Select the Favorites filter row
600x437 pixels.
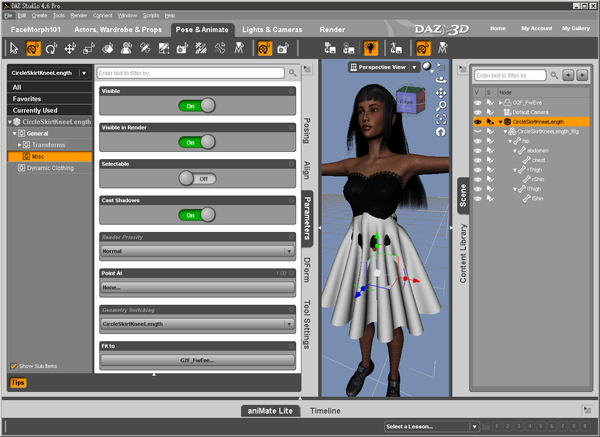pyautogui.click(x=50, y=99)
